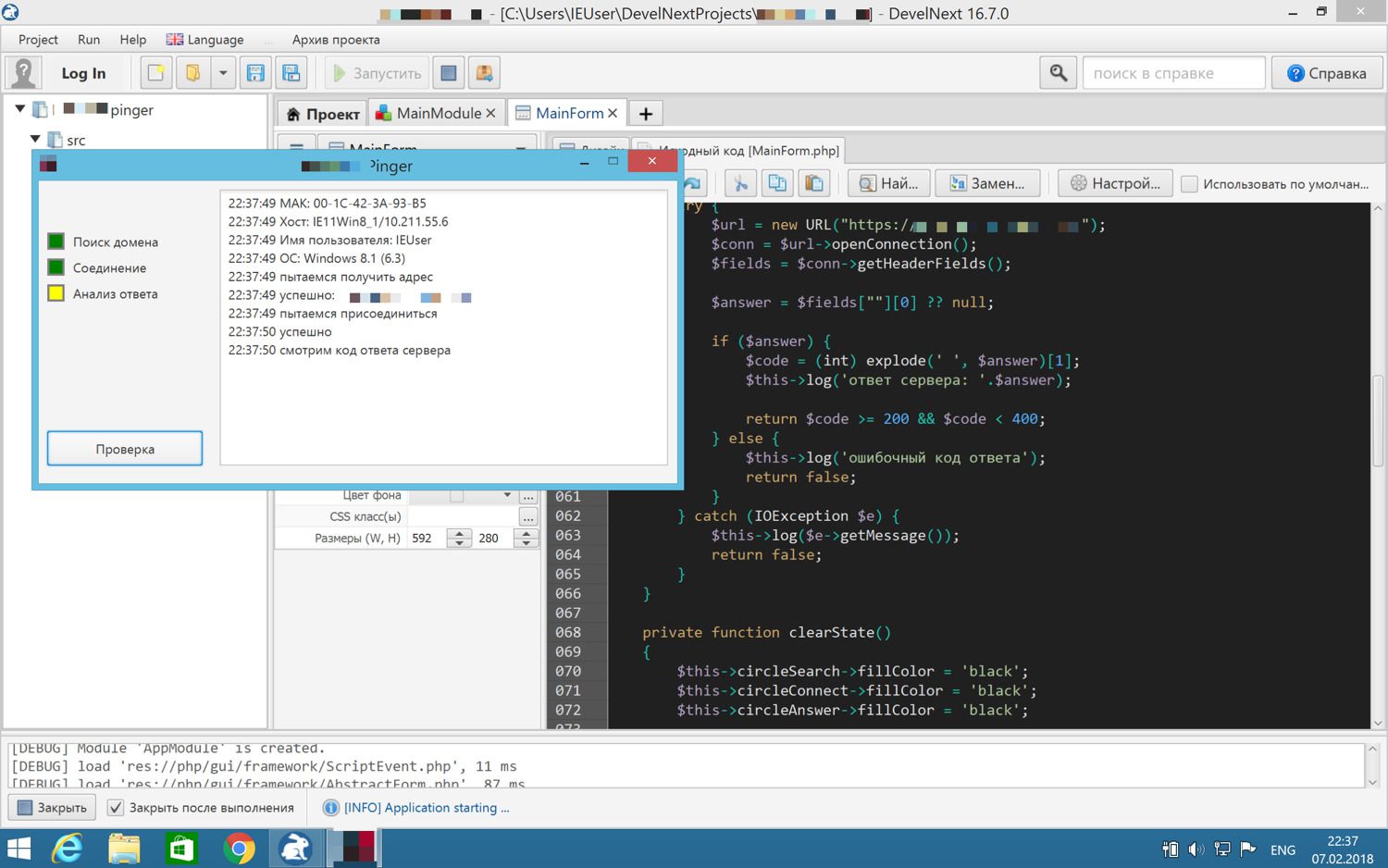Screen dimensions: 1388x868
Task: Click the 'Закрыть' button in the log panel
Action: 53,808
